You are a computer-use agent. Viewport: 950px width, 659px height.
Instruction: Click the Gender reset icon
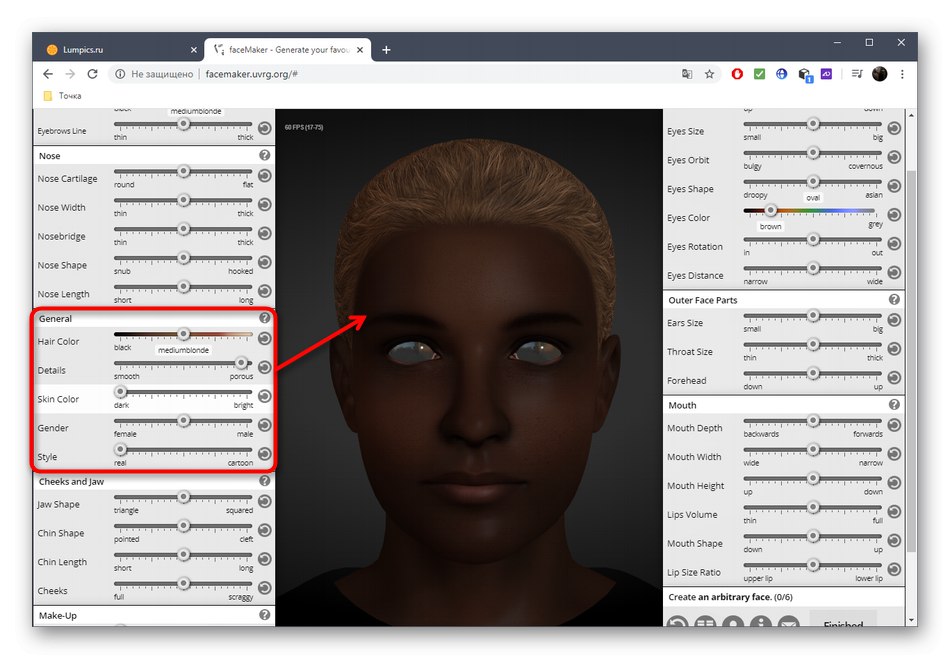(264, 425)
